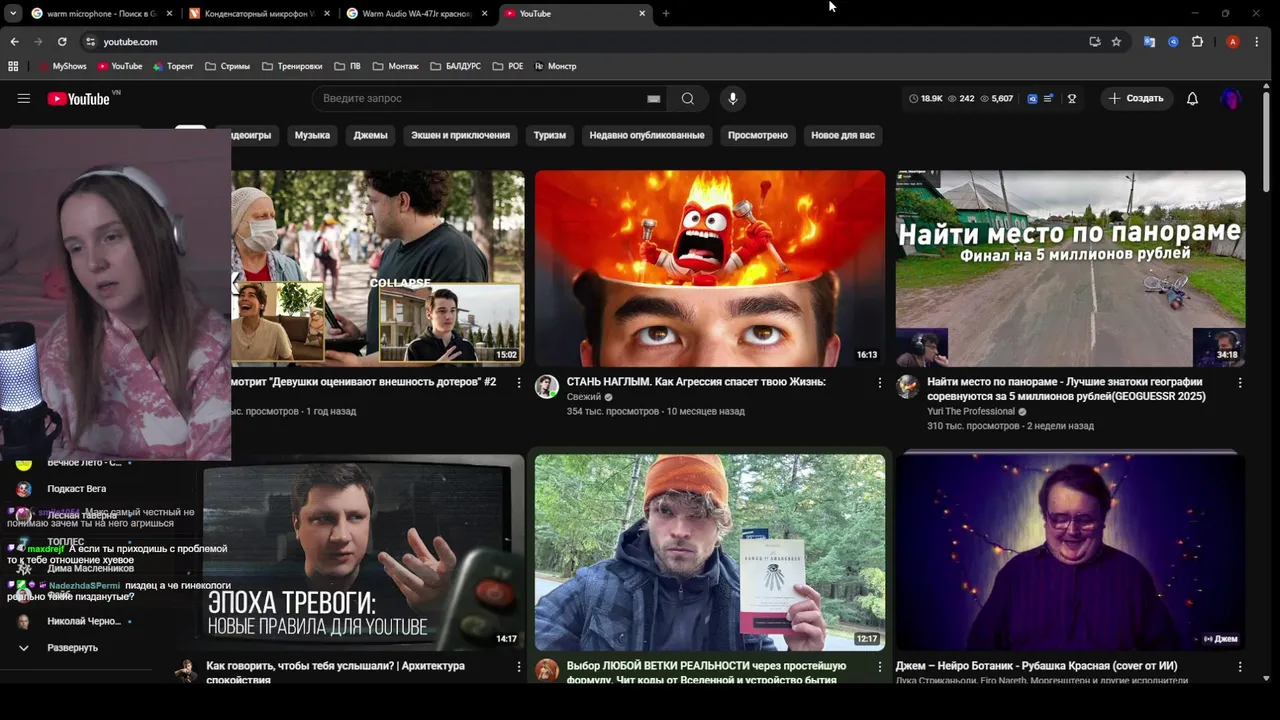The image size is (1280, 720).
Task: Open the 'Тренировки' bookmarks folder
Action: pos(292,66)
